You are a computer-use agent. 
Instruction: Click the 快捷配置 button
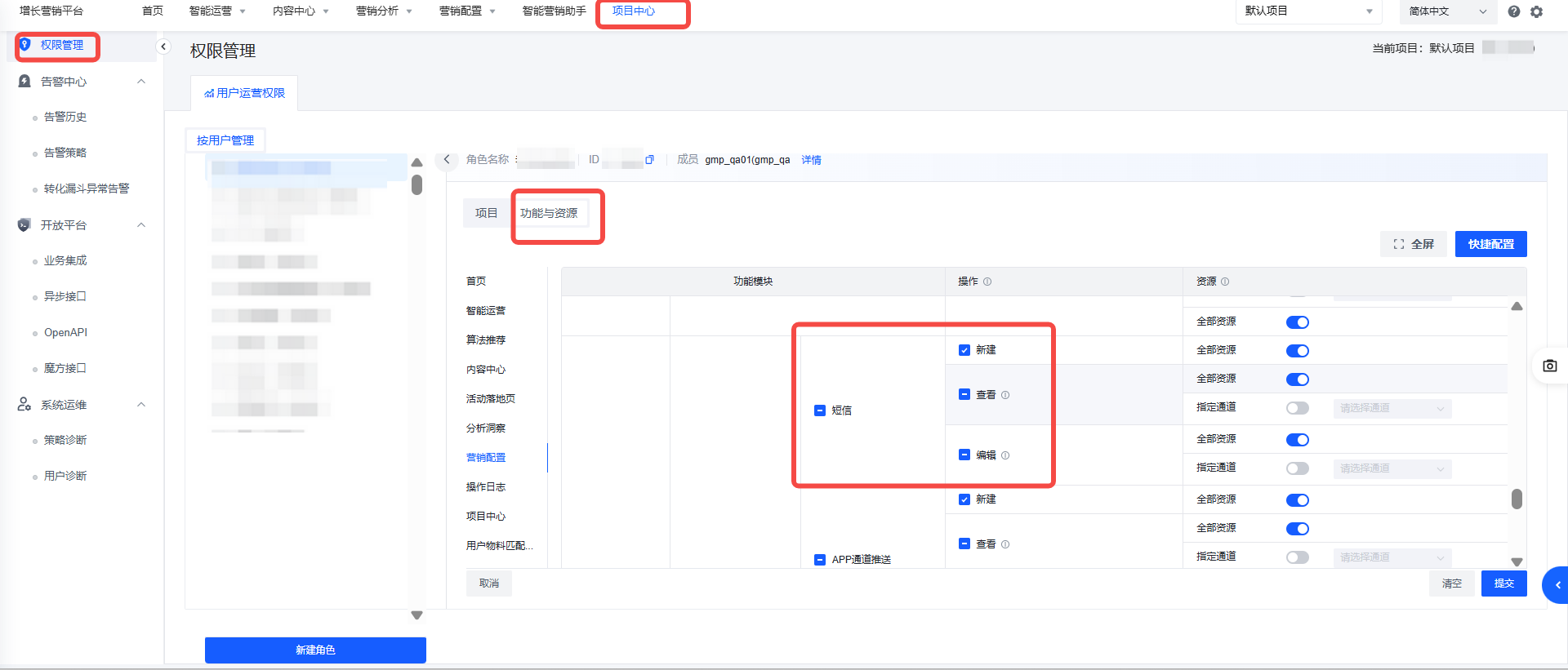tap(1490, 244)
